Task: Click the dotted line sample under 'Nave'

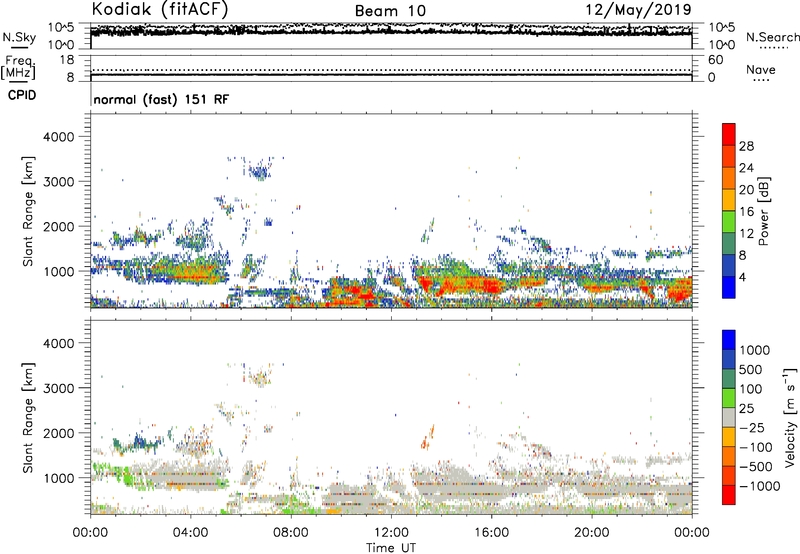Action: pos(761,81)
